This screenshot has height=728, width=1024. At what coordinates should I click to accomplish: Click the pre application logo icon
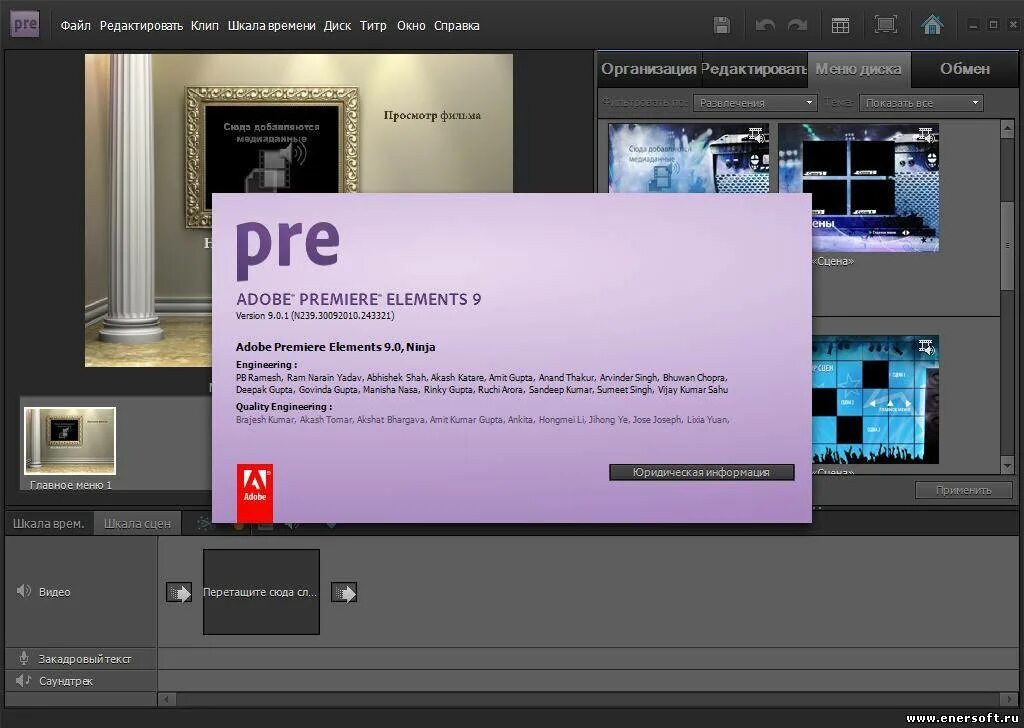[25, 25]
